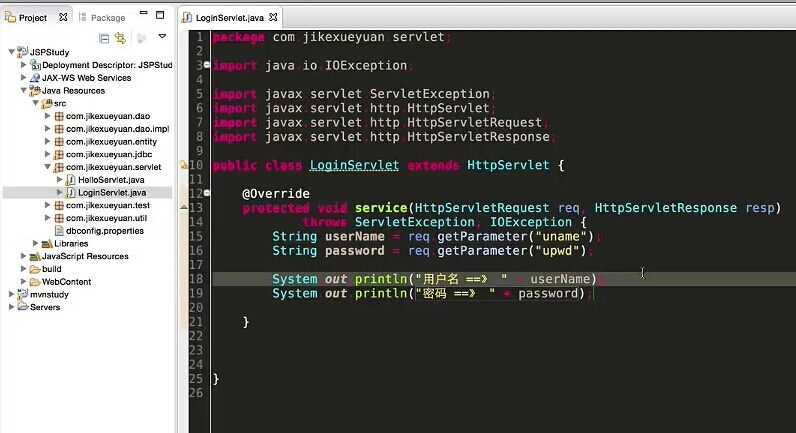This screenshot has width=796, height=433.
Task: Close the LoginServlet.java editor tab
Action: point(273,17)
